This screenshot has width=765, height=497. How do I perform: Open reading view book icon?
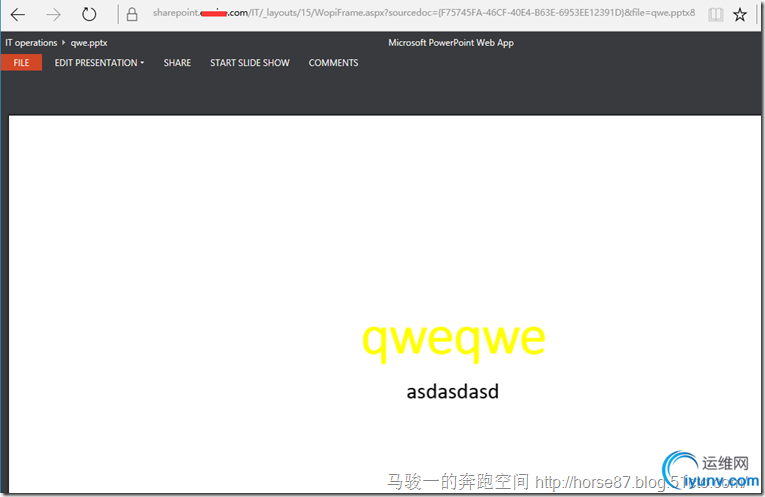pos(716,15)
